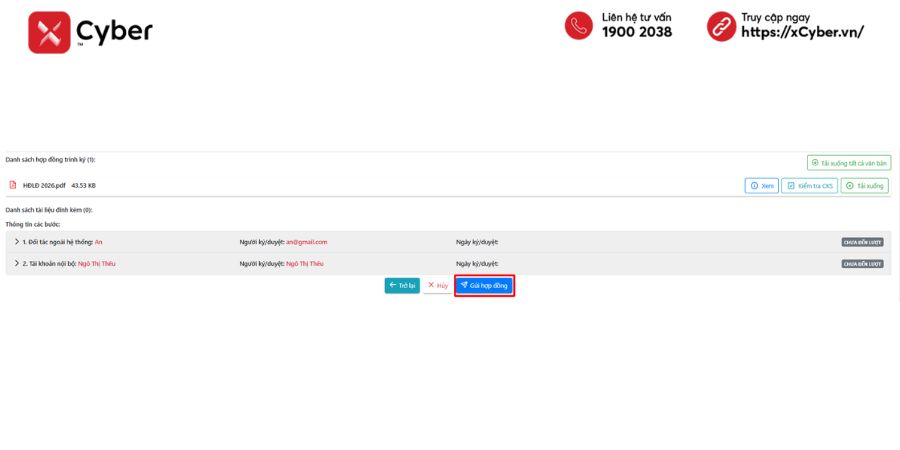900x450 pixels.
Task: Click Gửi hợp đồng to send contract
Action: click(484, 285)
